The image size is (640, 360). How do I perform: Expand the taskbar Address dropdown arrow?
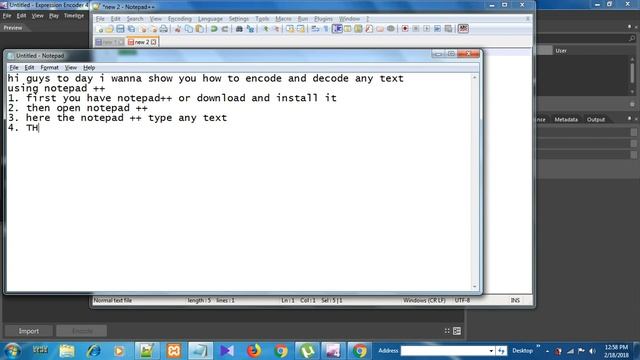pyautogui.click(x=491, y=351)
